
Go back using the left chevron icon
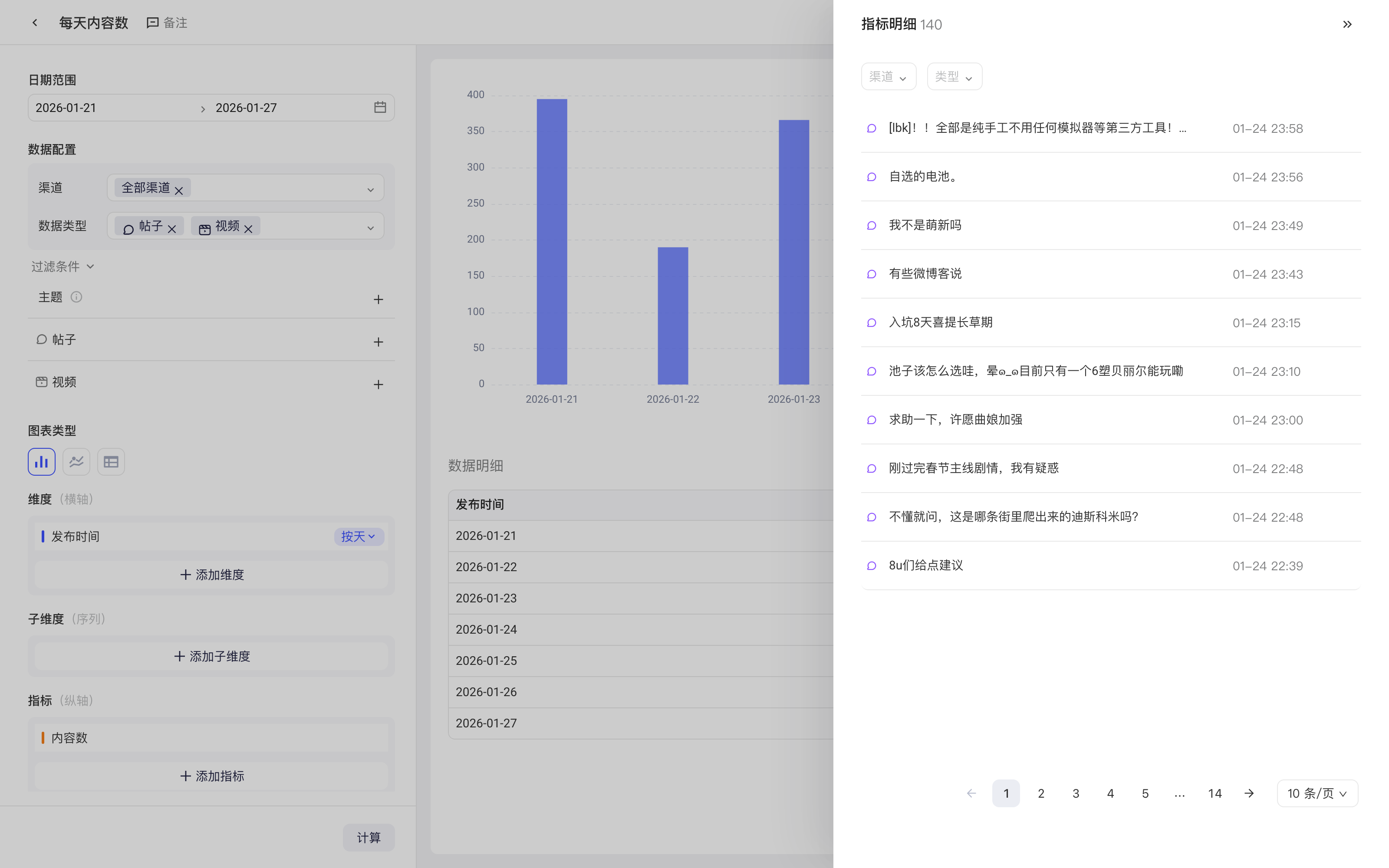coord(35,23)
